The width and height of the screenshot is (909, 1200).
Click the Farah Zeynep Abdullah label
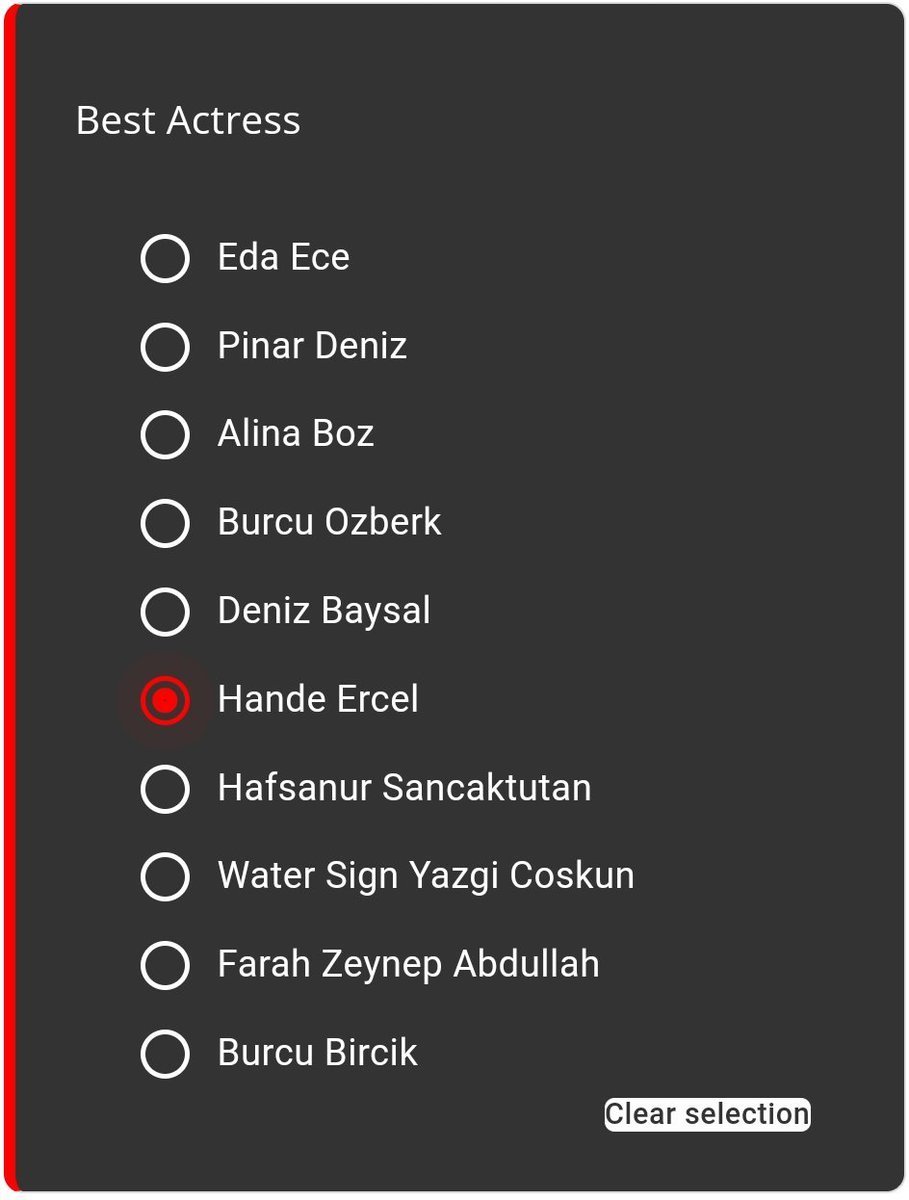pos(408,965)
